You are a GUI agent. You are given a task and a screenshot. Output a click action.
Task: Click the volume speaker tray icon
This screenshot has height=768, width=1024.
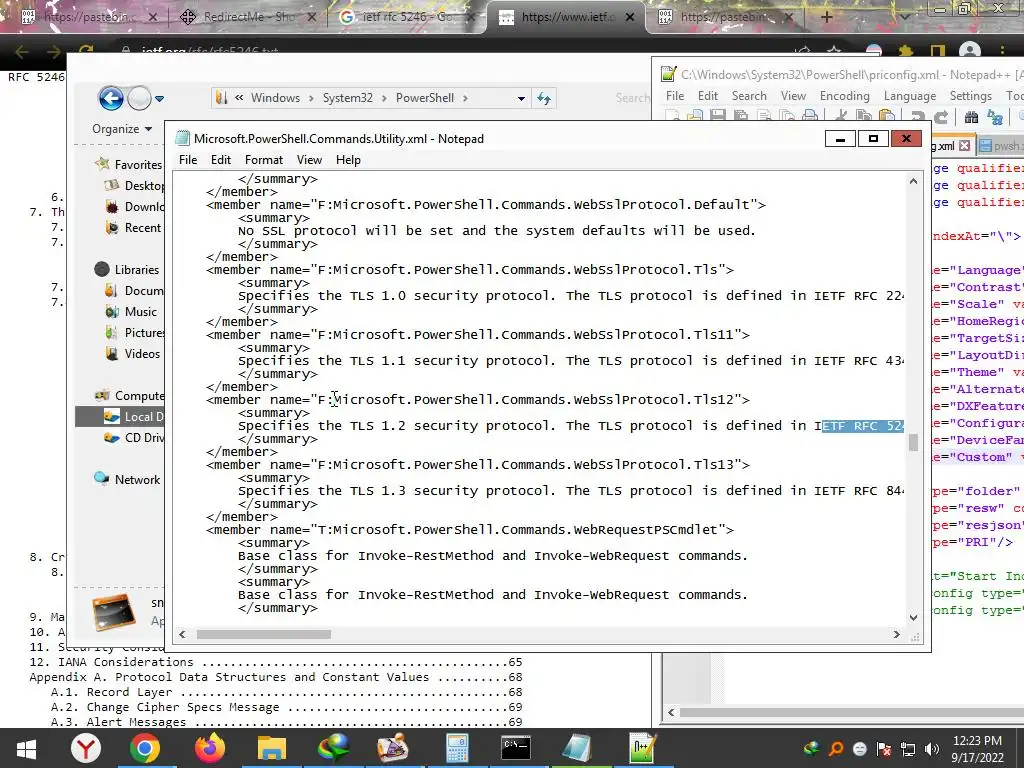click(x=933, y=749)
